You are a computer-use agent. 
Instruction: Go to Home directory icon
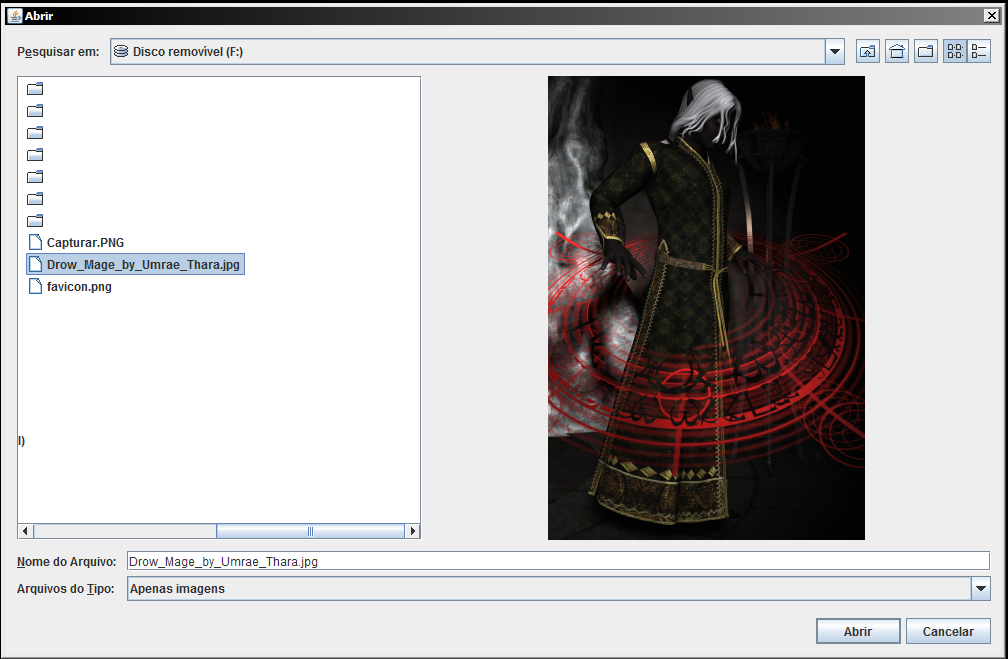(897, 51)
